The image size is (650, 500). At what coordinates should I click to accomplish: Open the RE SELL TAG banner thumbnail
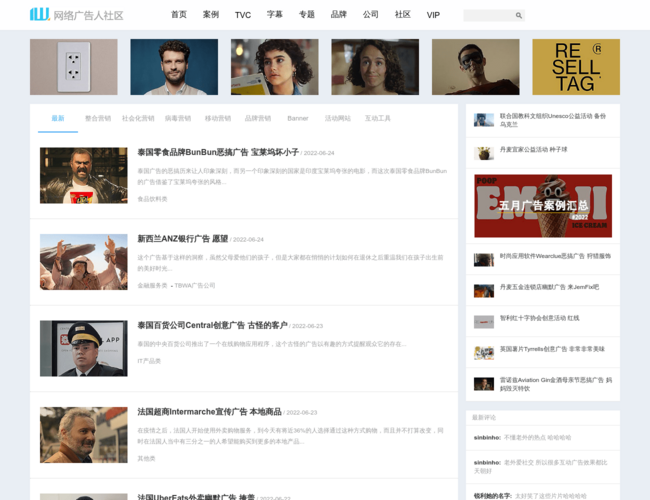point(575,67)
